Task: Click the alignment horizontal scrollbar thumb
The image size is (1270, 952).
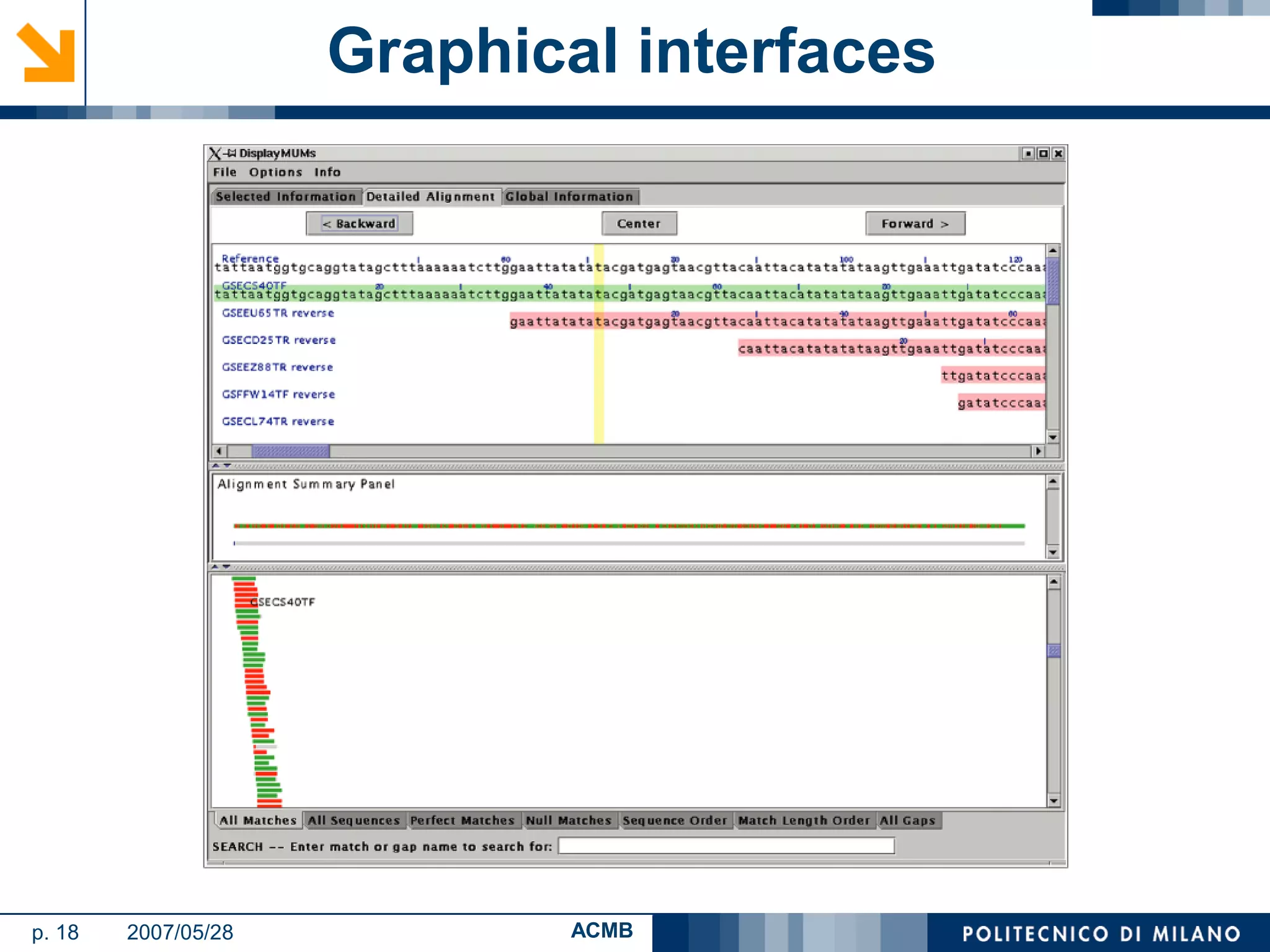Action: 290,451
